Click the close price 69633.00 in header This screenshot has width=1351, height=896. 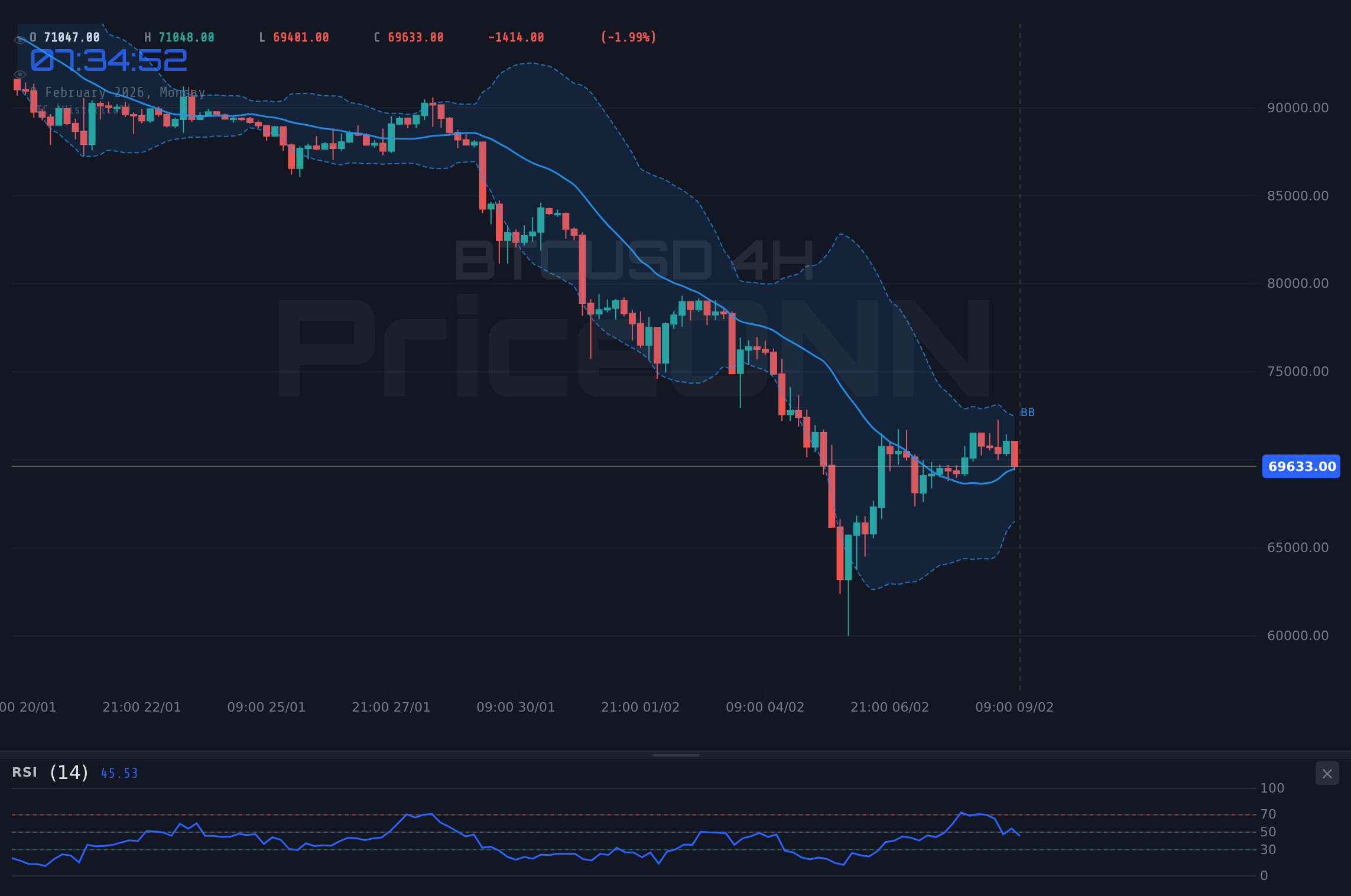click(415, 37)
